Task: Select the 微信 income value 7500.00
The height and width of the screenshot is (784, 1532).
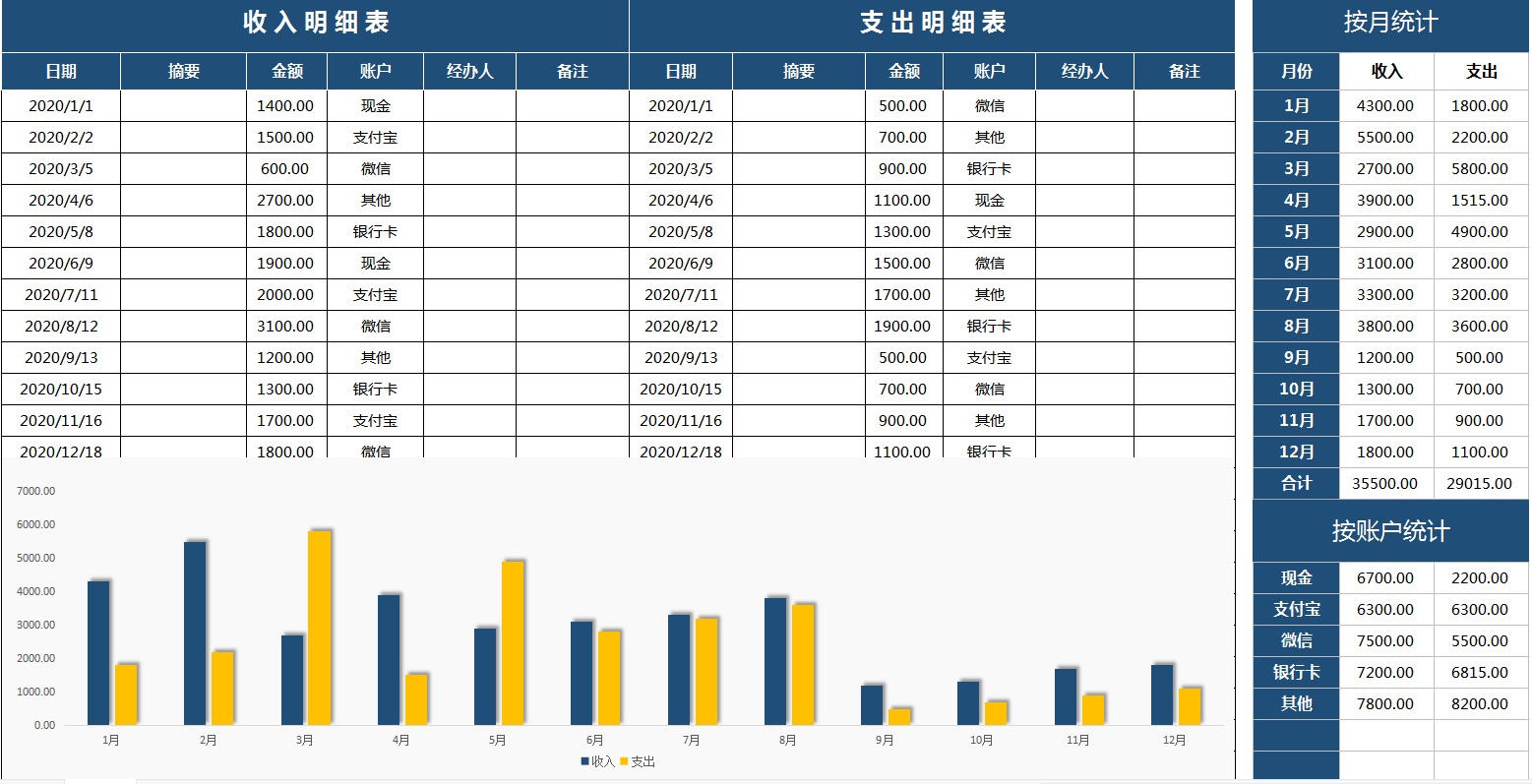Action: [1385, 640]
